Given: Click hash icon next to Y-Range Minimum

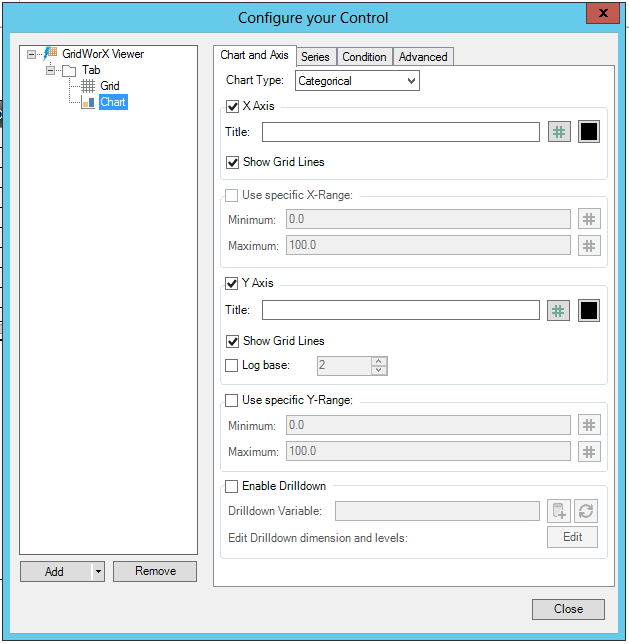Looking at the screenshot, I should click(589, 425).
